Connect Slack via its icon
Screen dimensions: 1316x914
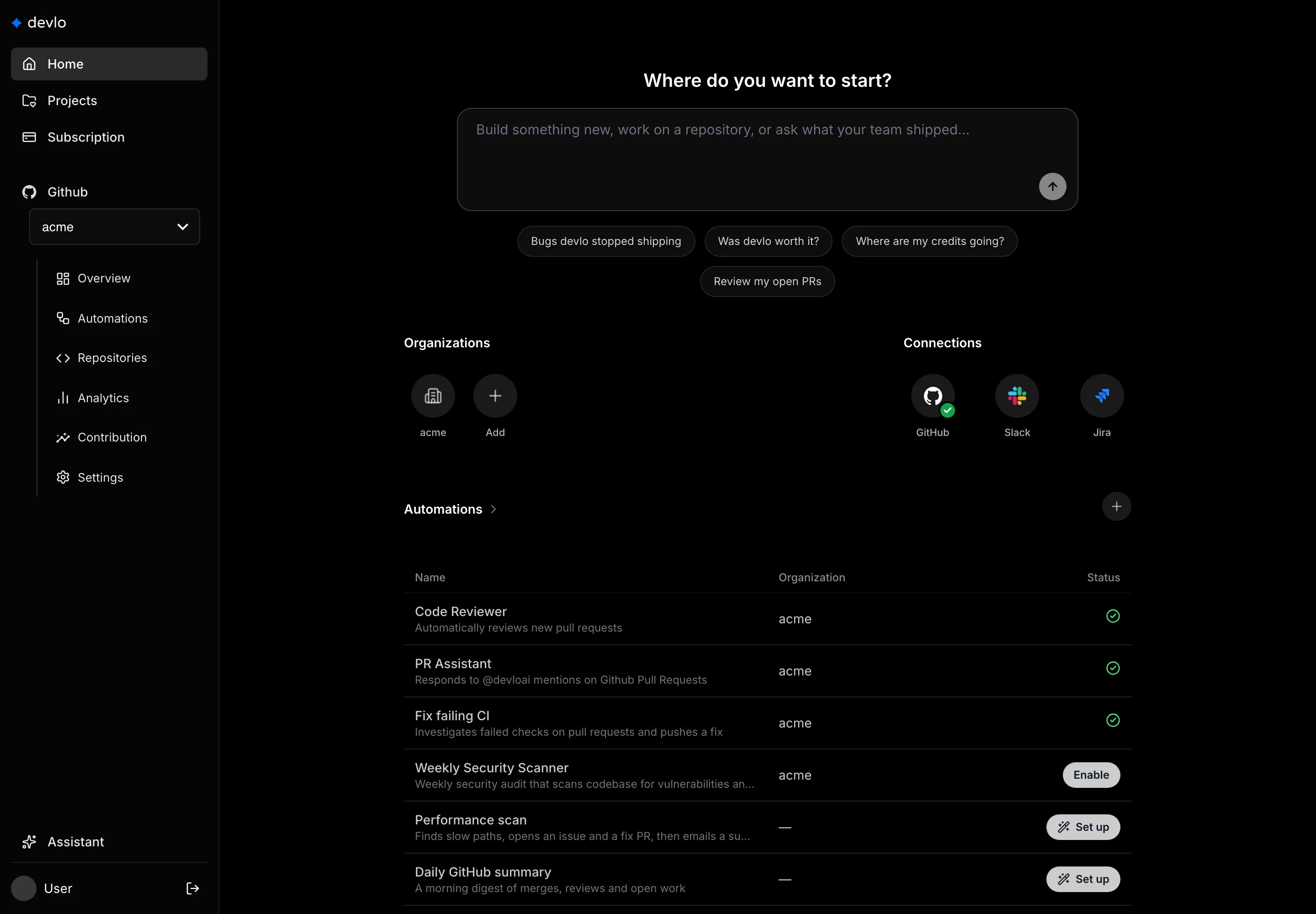click(x=1017, y=396)
